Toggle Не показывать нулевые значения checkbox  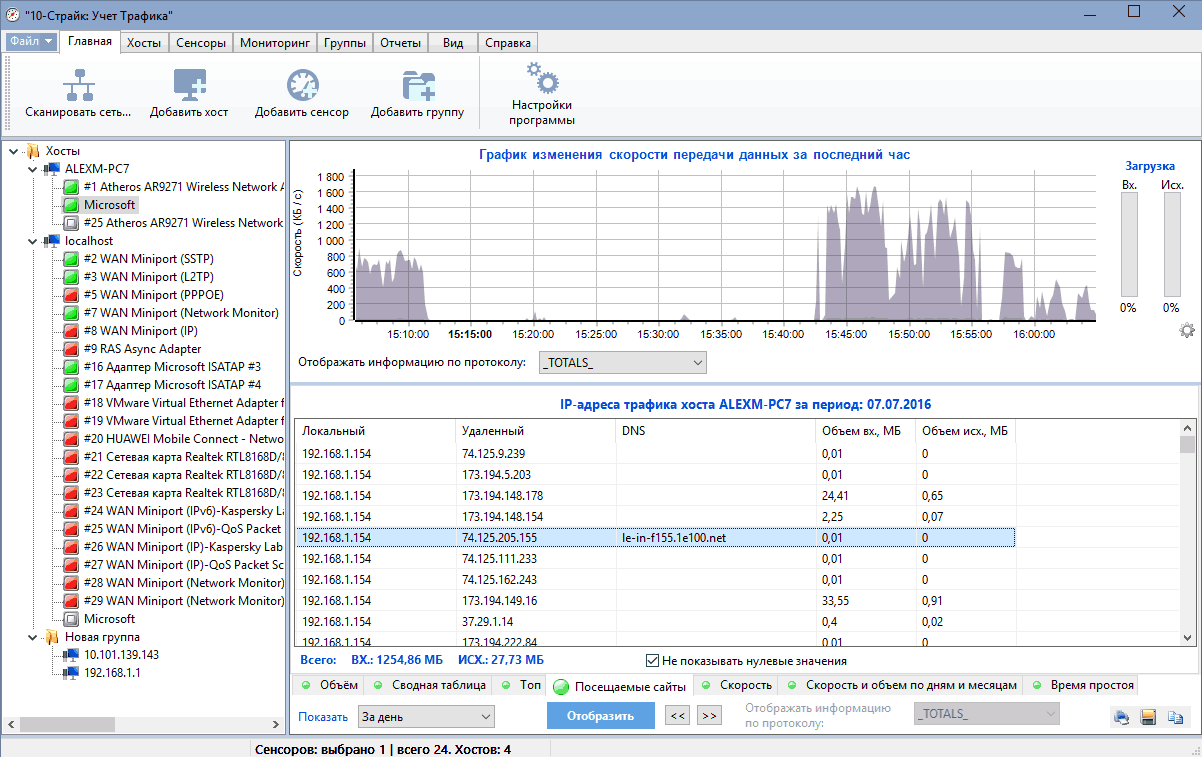coord(653,661)
